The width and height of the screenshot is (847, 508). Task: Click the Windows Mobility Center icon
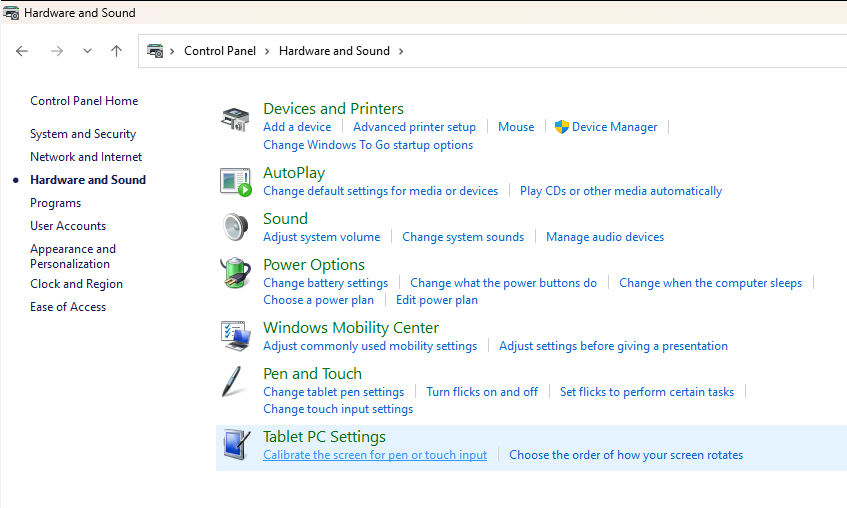point(234,336)
